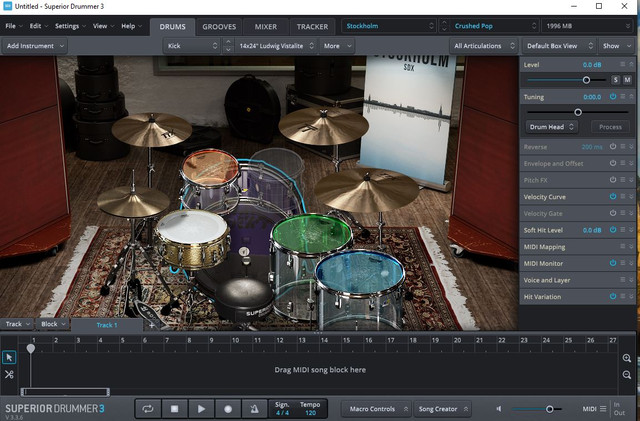Adjust the Level slider handle

point(586,80)
